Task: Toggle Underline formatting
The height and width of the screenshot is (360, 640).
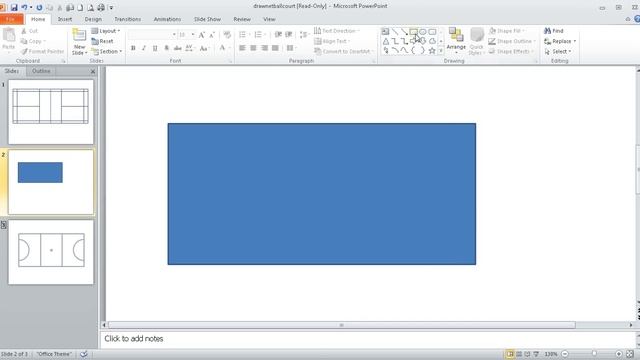Action: 155,48
